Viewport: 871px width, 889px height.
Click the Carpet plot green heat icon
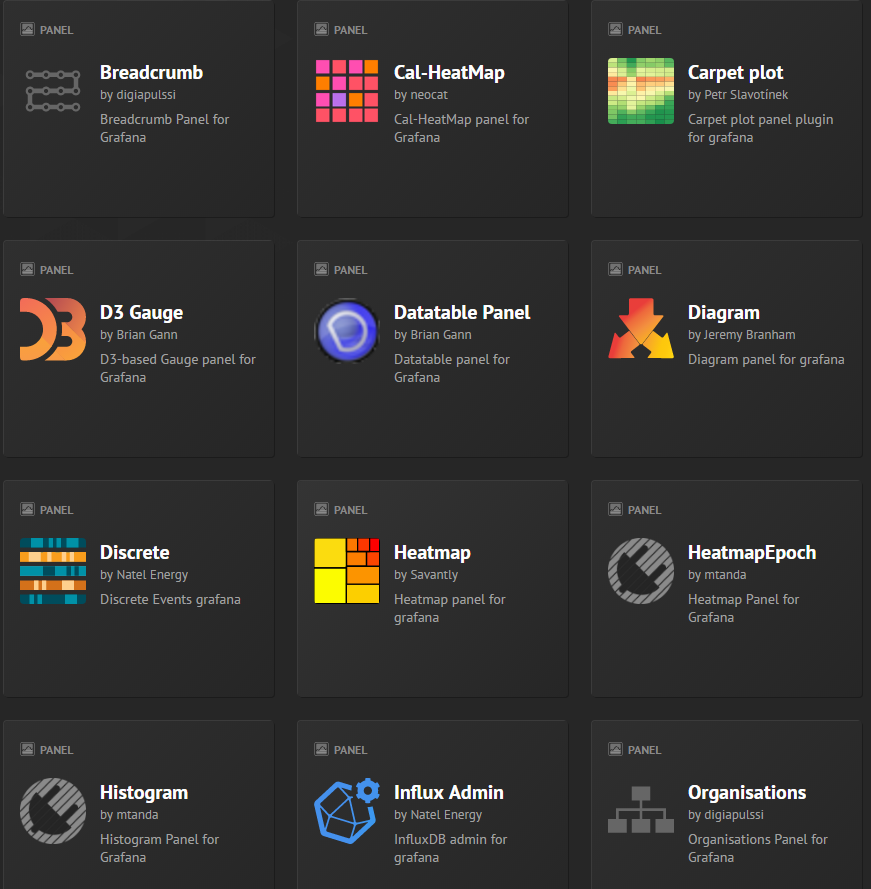tap(641, 91)
